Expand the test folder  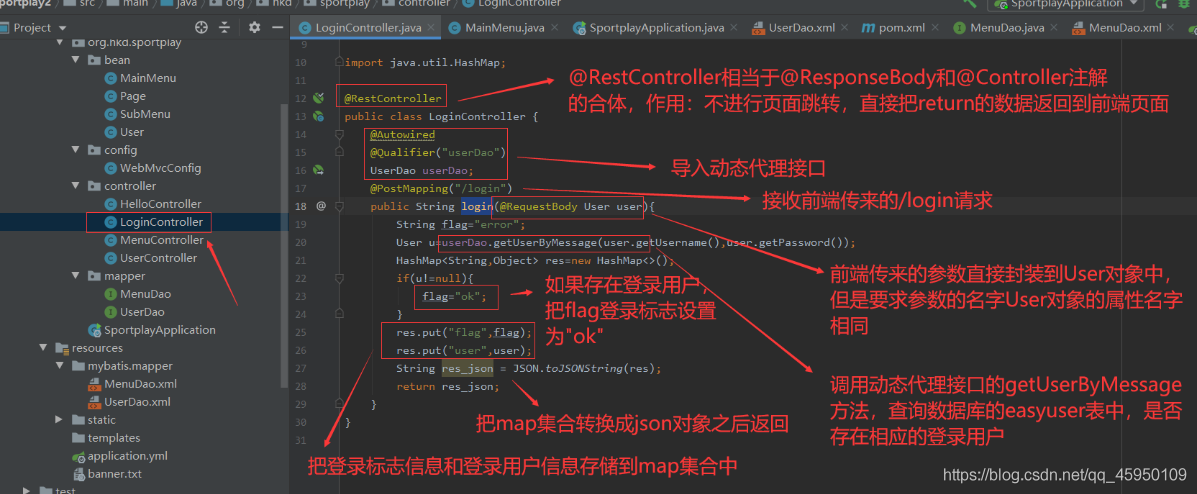click(27, 490)
